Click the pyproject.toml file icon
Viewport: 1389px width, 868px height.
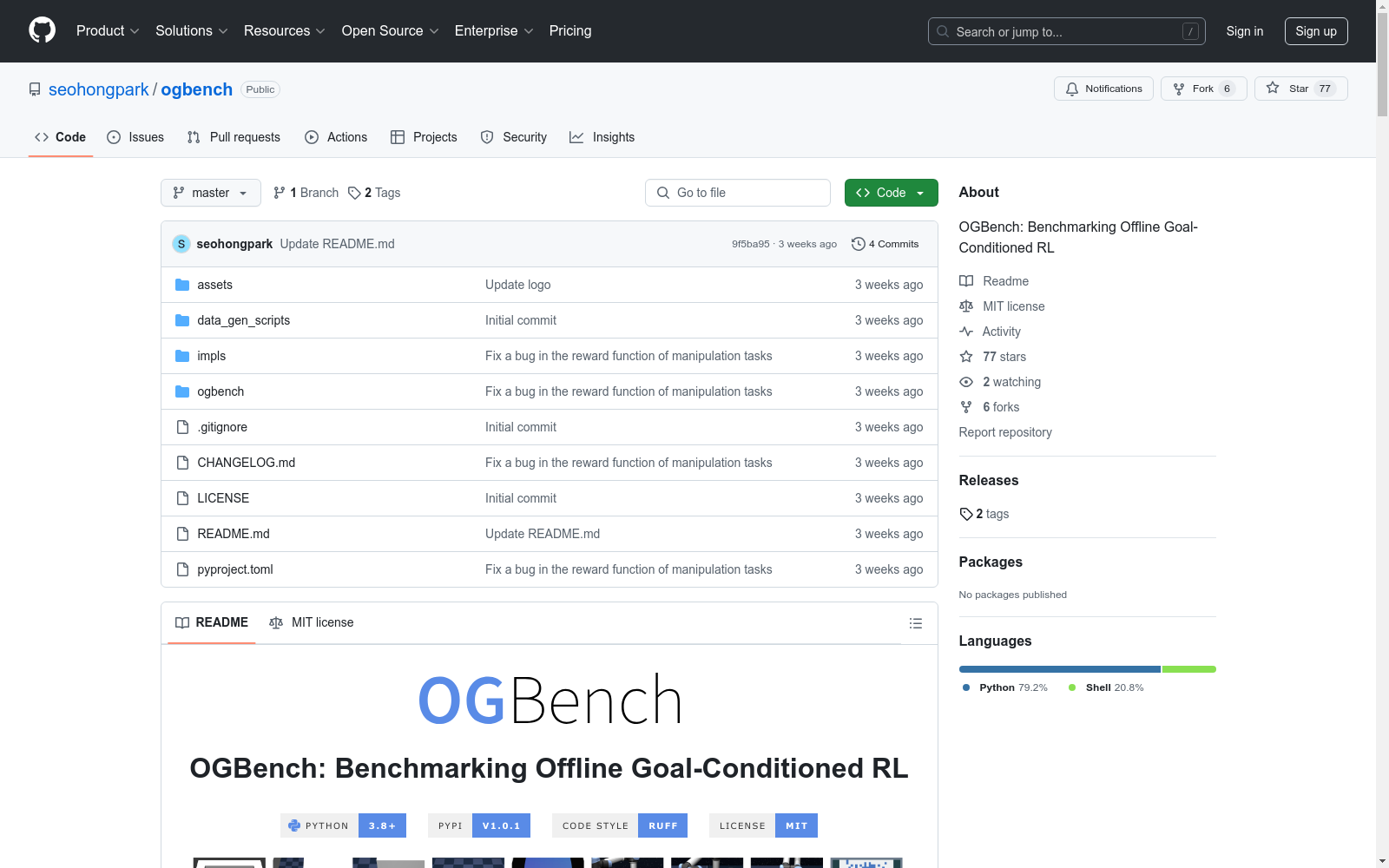pos(182,569)
